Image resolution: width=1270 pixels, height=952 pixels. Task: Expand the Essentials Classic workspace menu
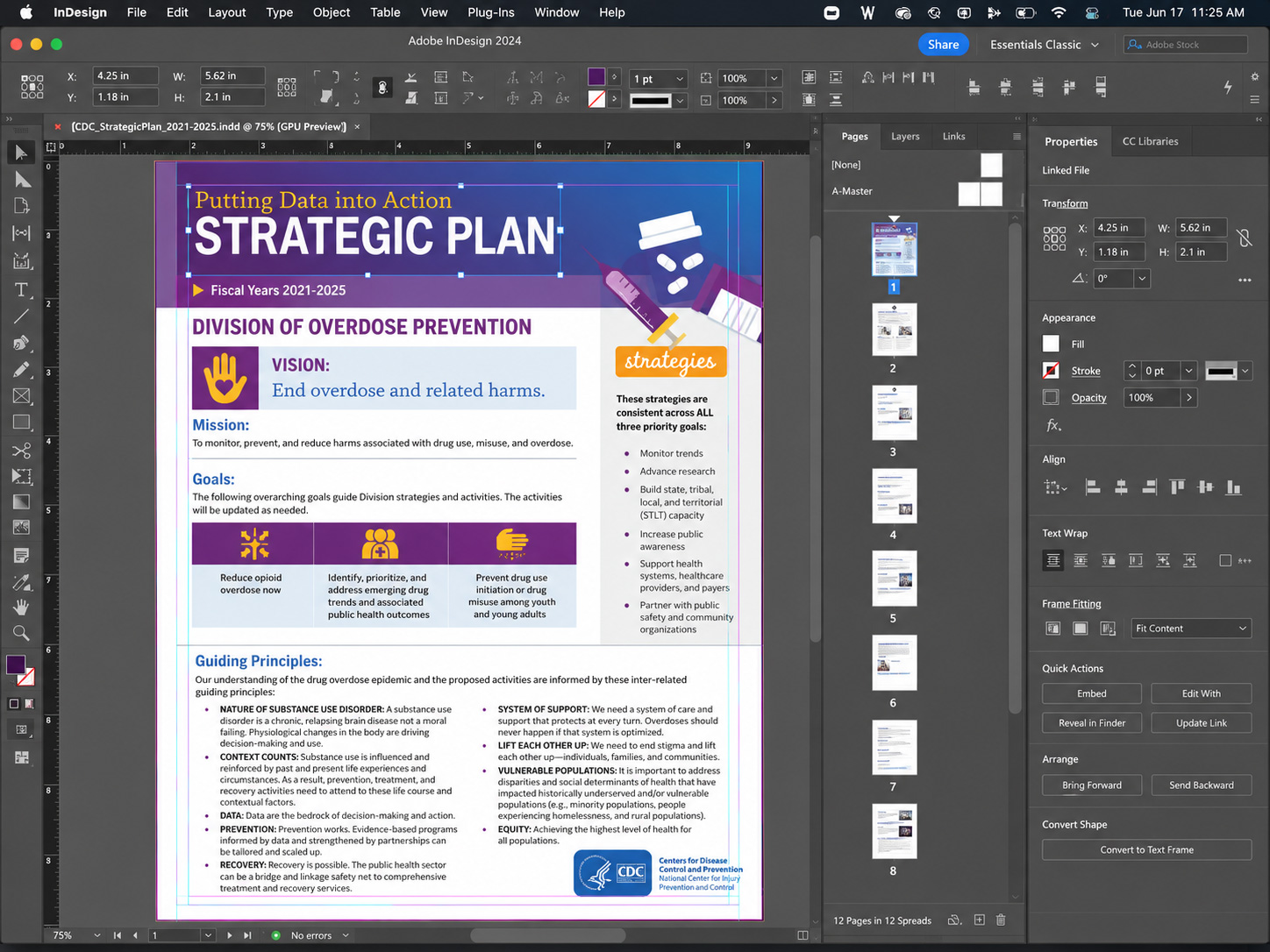(x=1044, y=45)
